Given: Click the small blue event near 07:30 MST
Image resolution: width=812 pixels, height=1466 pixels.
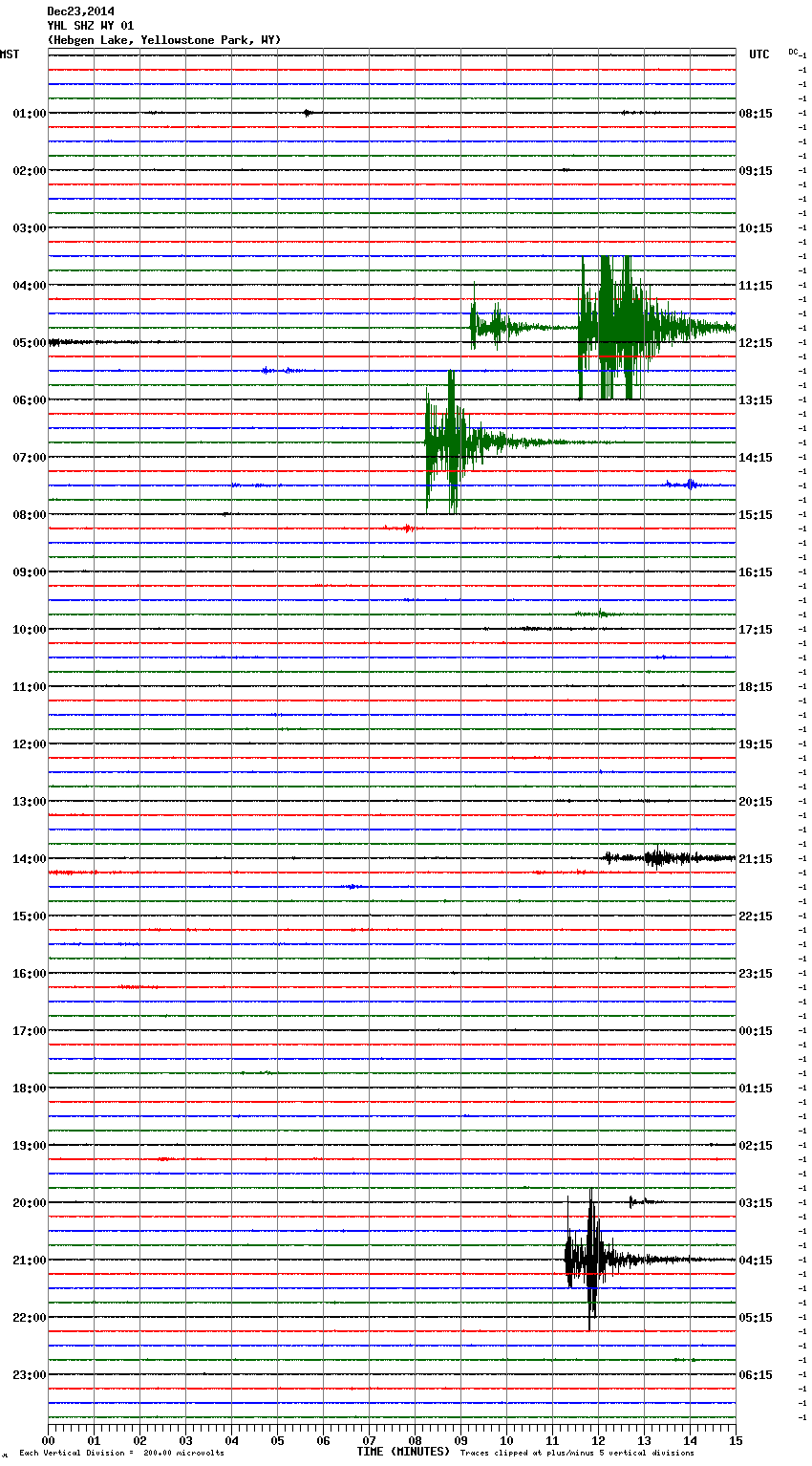Looking at the screenshot, I should click(x=686, y=485).
